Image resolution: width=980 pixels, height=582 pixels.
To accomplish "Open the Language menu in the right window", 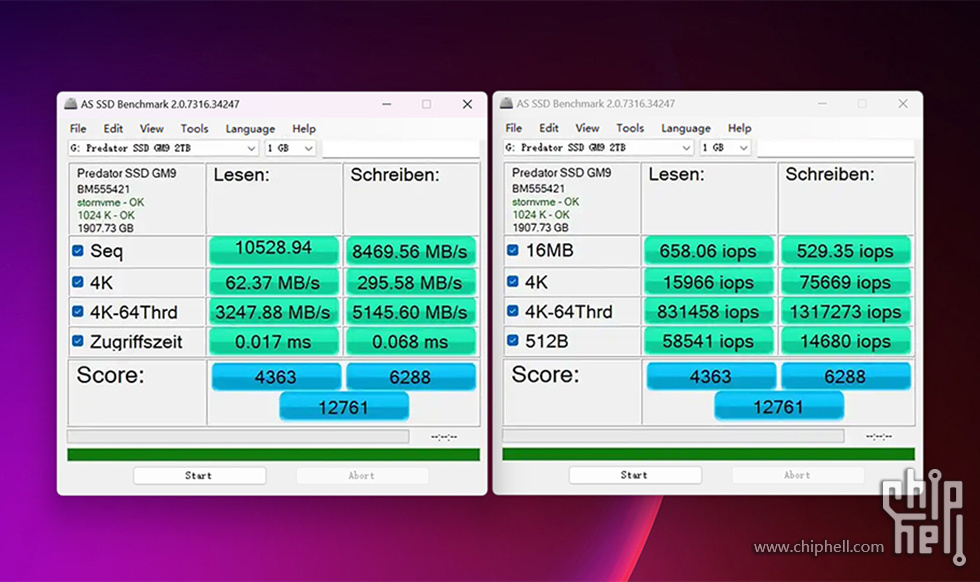I will [x=685, y=129].
